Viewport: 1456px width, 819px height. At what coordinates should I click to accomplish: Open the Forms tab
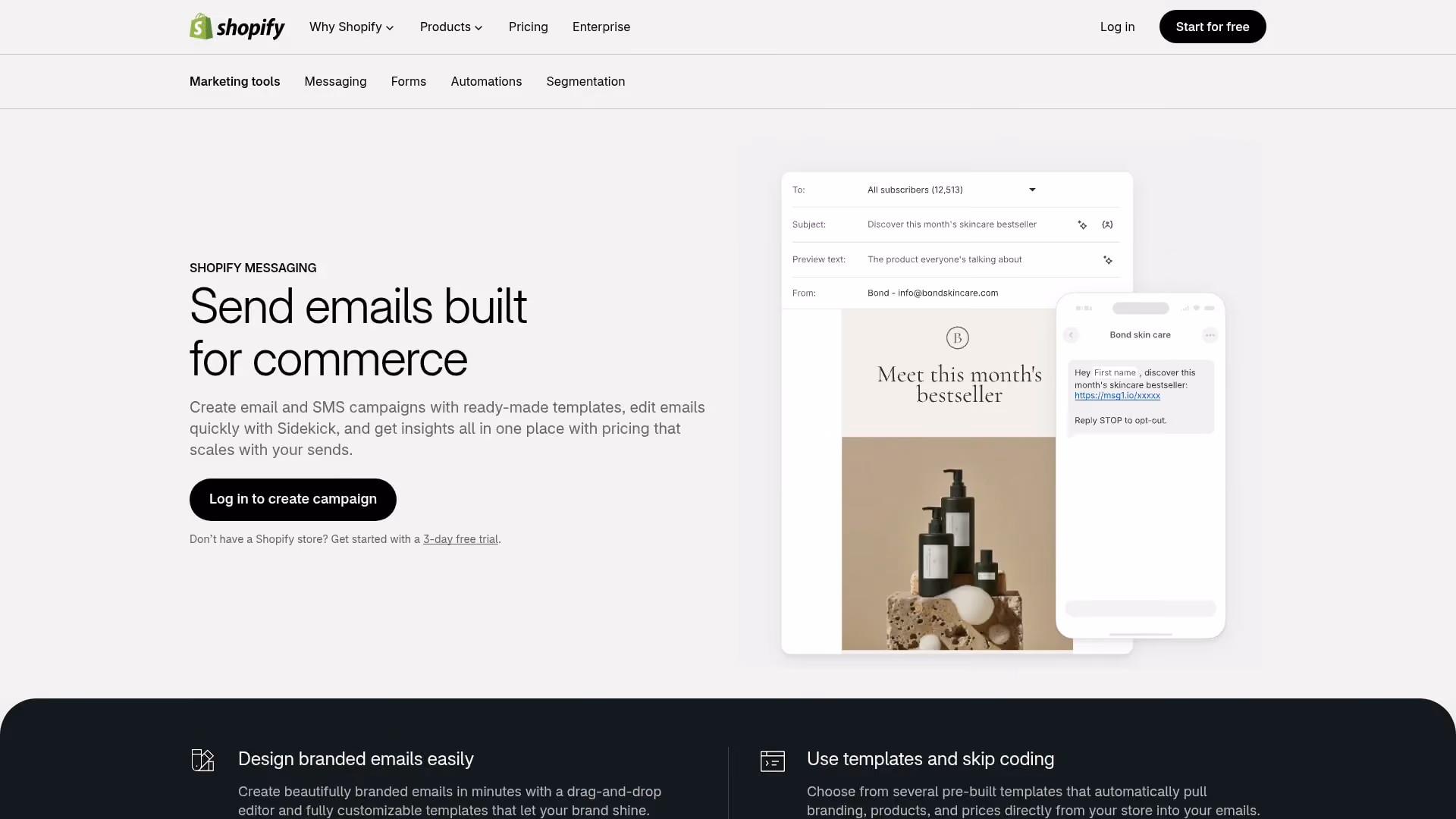408,81
